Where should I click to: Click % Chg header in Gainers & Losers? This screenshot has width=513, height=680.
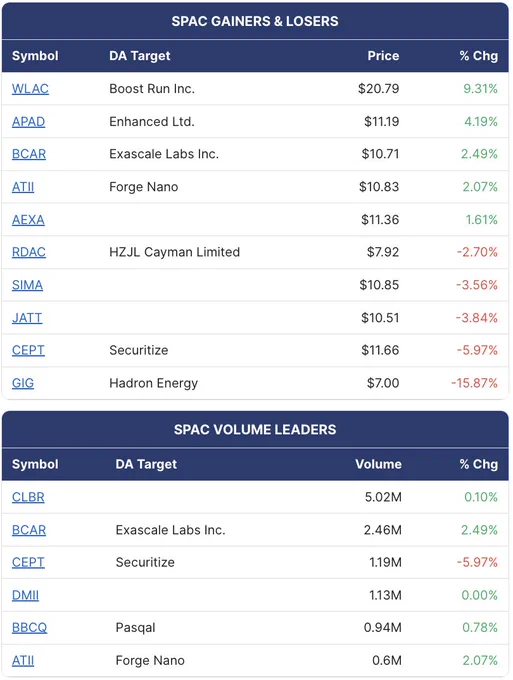479,56
